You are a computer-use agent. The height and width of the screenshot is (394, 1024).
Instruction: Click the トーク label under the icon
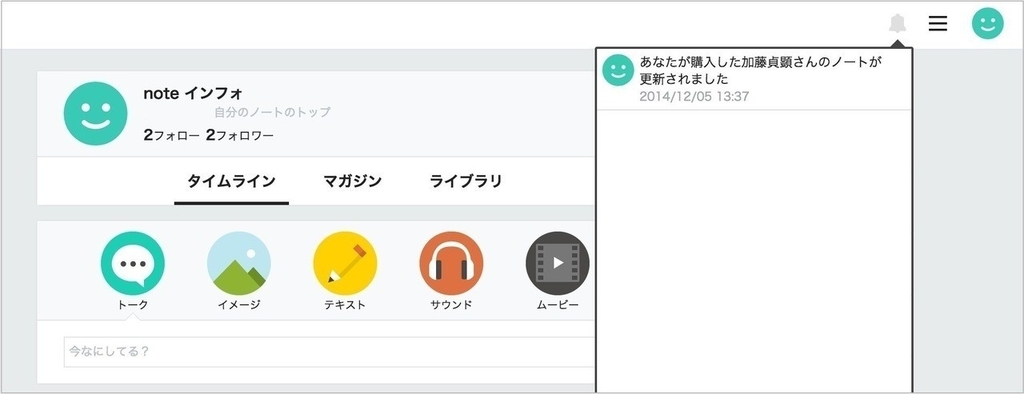pyautogui.click(x=133, y=304)
